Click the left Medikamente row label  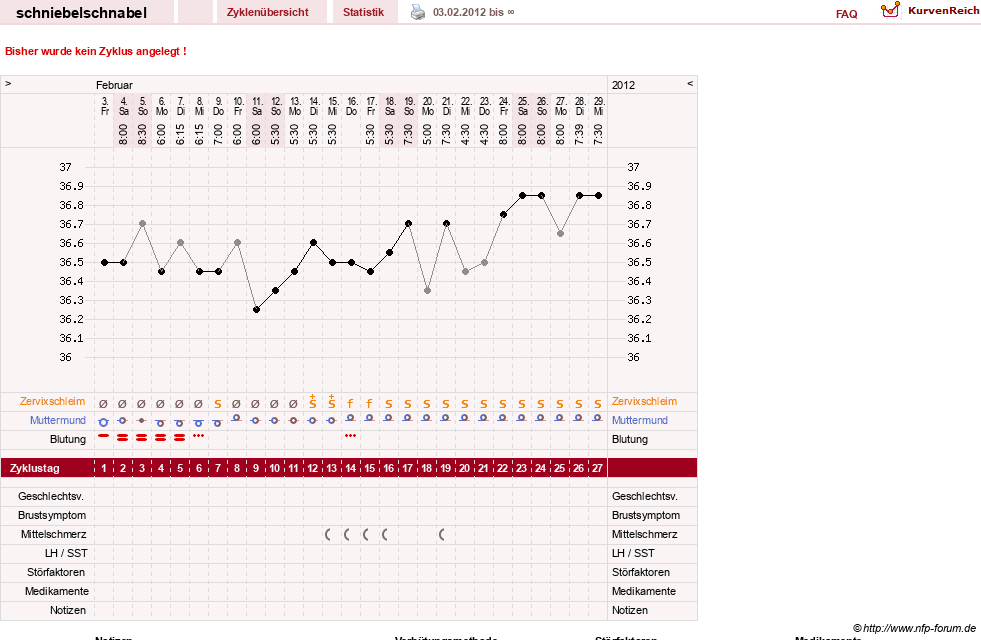click(x=57, y=591)
